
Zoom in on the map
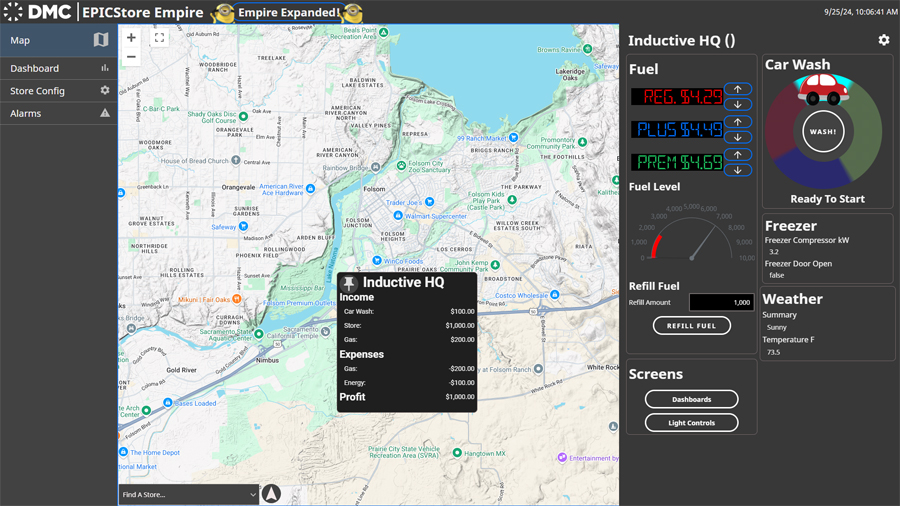(x=131, y=38)
